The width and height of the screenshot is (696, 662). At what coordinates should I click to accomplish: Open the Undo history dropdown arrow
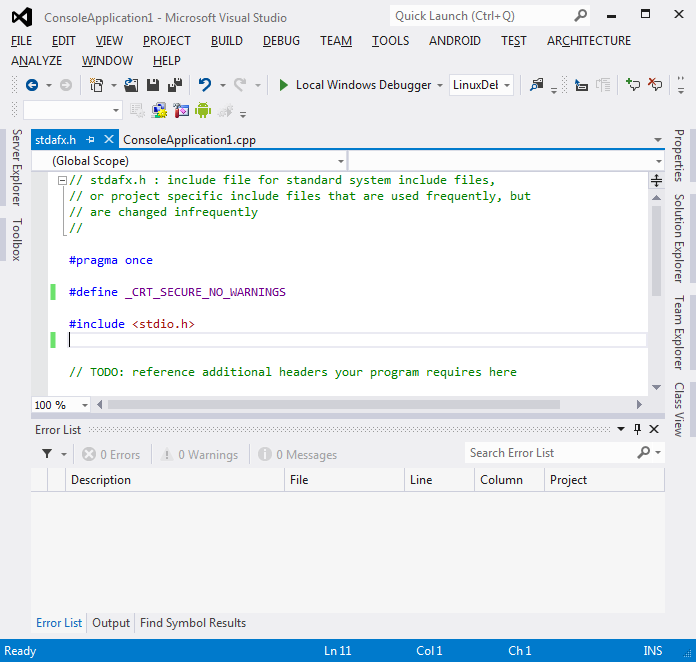223,85
